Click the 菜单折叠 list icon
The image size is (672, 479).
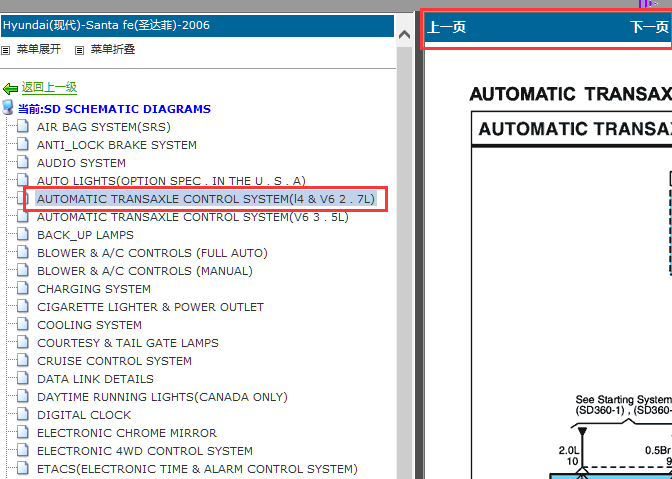[x=79, y=51]
